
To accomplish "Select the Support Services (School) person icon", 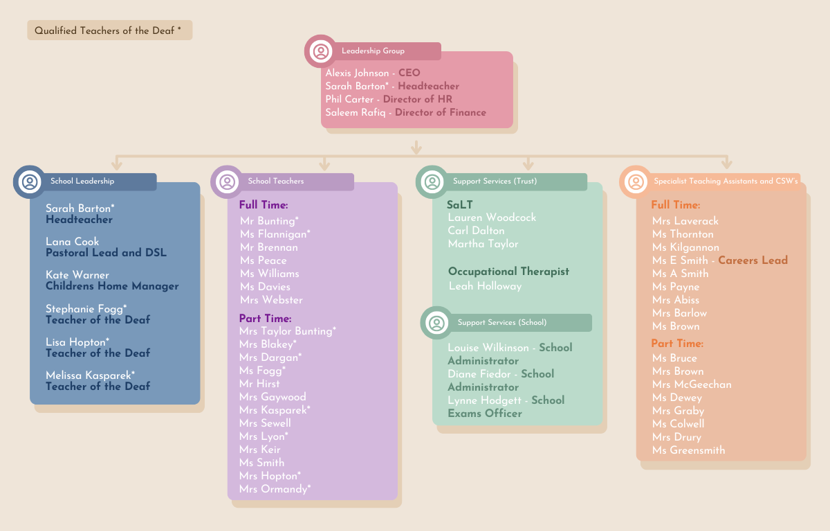I will [437, 323].
